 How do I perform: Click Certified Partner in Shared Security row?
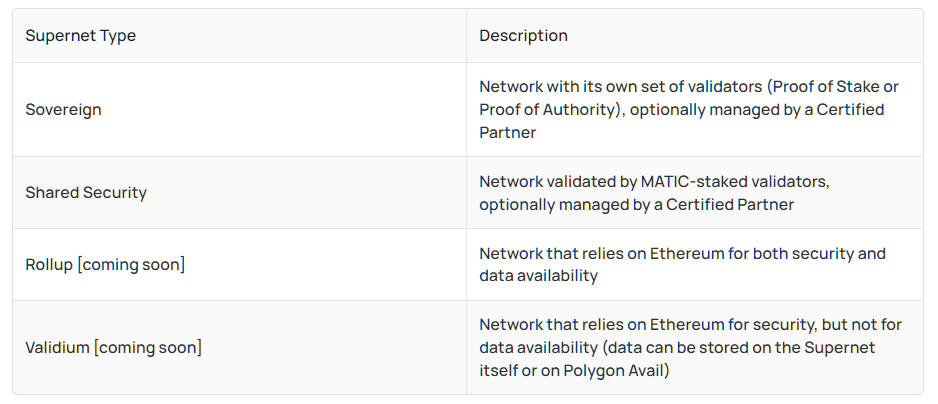(730, 205)
